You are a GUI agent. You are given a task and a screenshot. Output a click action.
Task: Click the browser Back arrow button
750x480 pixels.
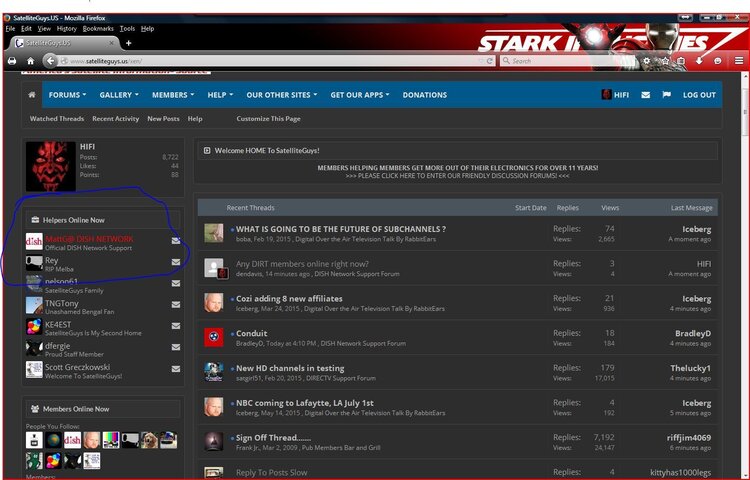50,61
